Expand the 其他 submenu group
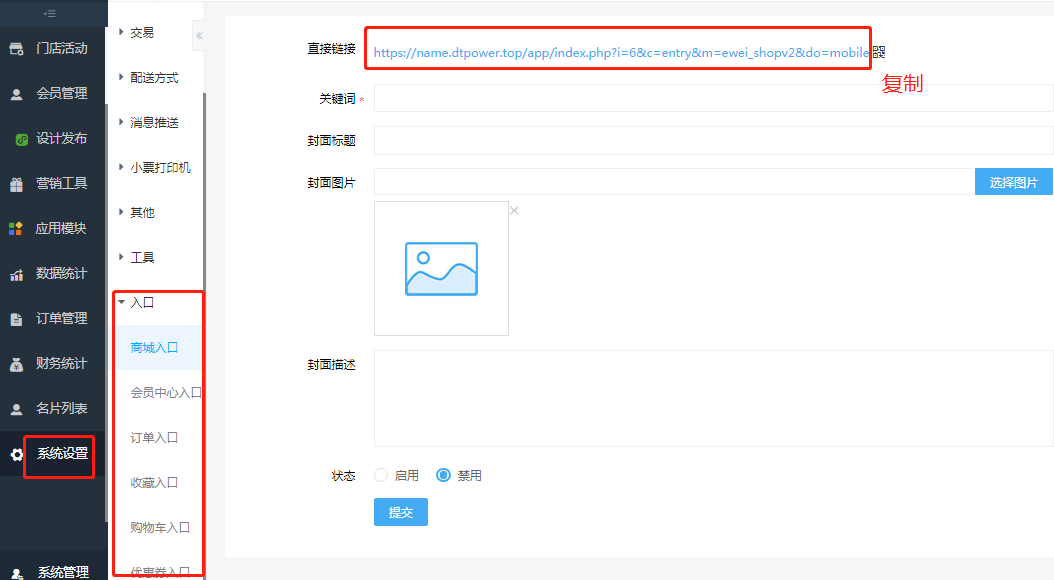 [136, 212]
